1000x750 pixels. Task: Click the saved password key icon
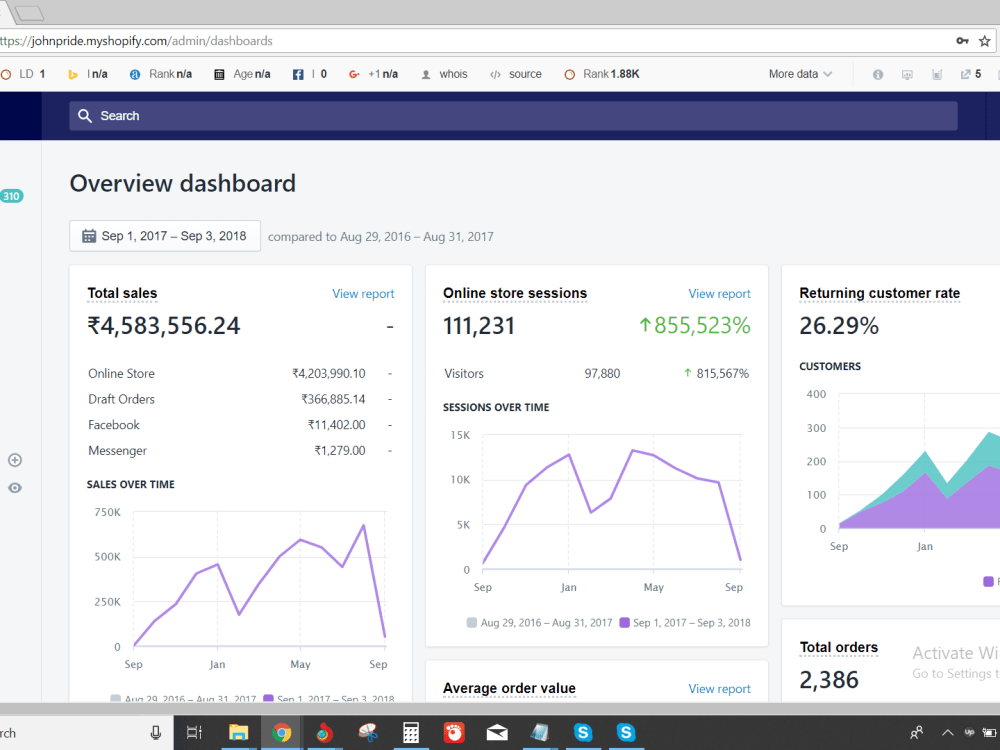[x=962, y=41]
